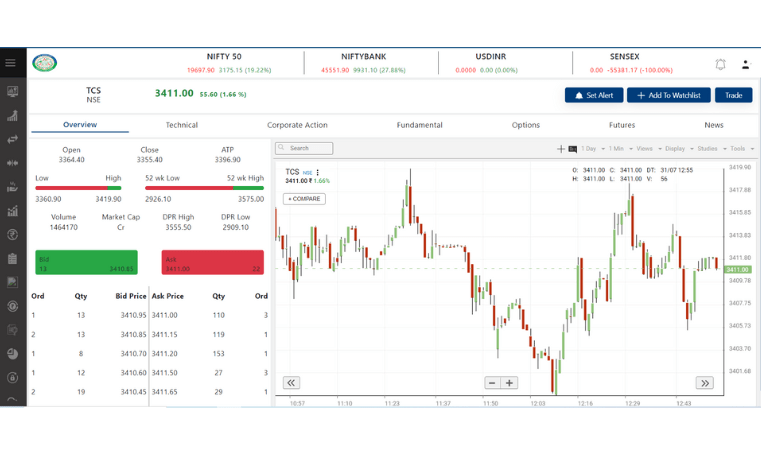
Task: Switch to the Technical tab
Action: tap(181, 125)
